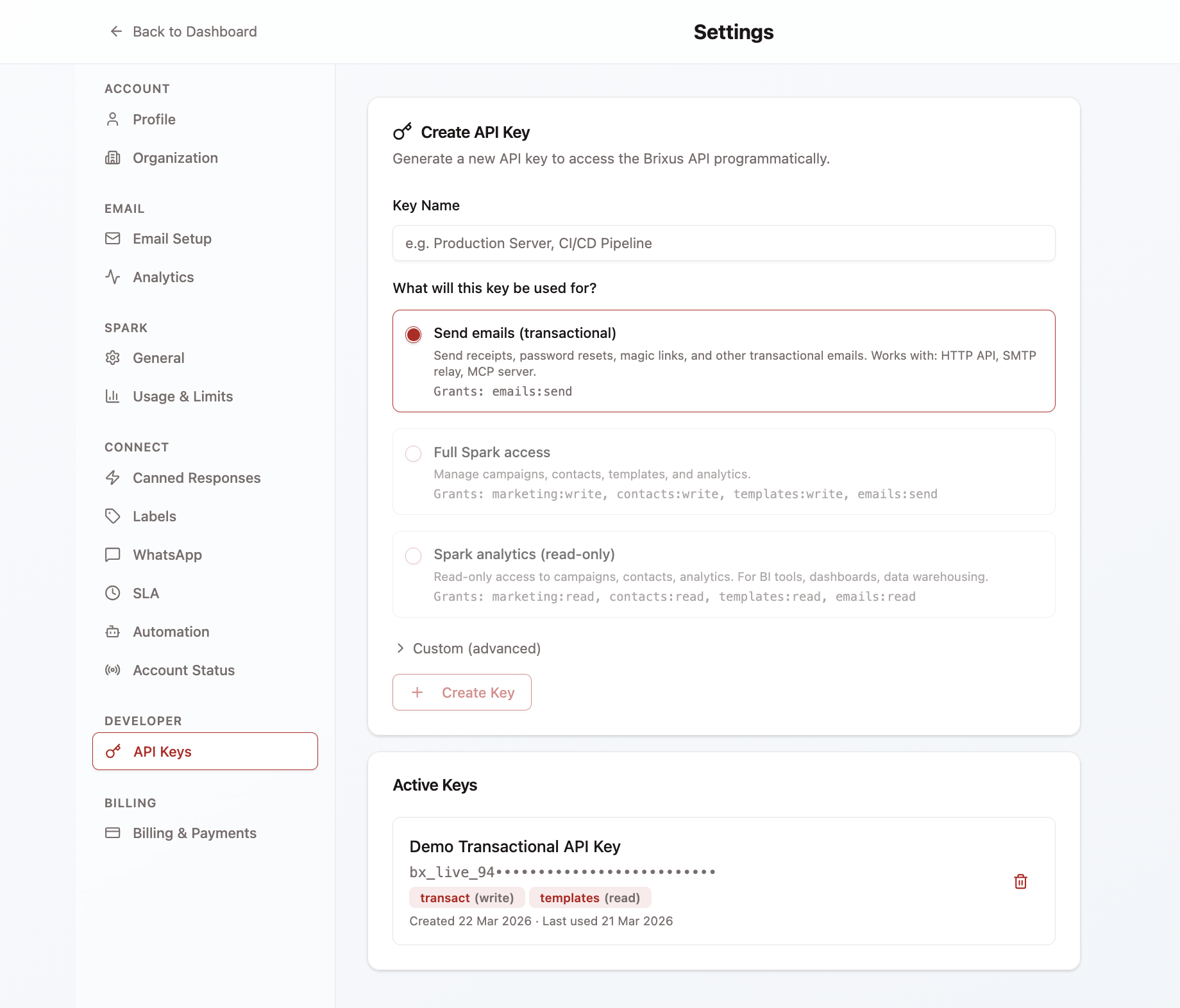
Task: Click the transact (write) scope badge
Action: pyautogui.click(x=467, y=898)
